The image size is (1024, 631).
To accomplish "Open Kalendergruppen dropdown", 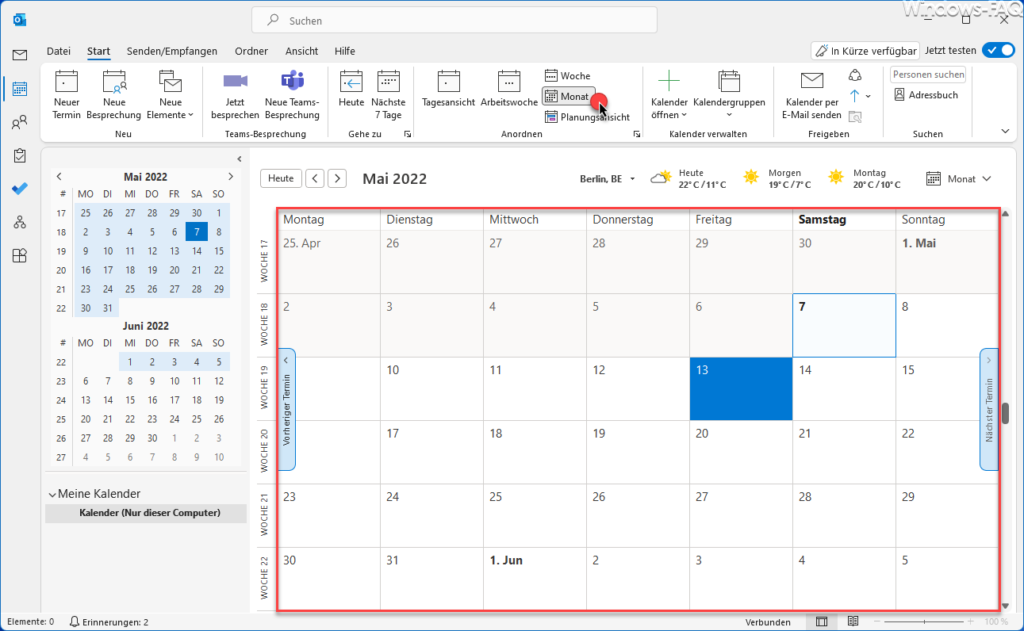I will click(729, 95).
